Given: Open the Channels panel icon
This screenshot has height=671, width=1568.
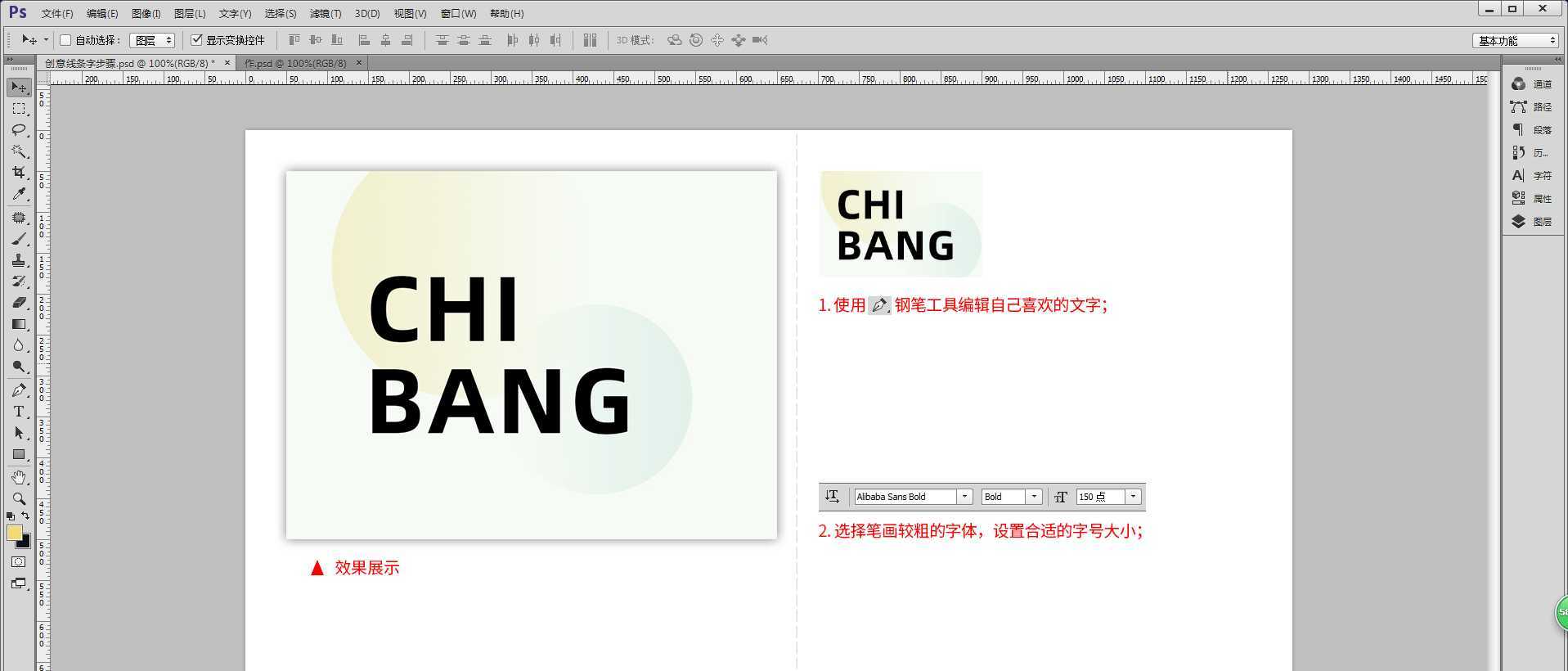Looking at the screenshot, I should (1519, 84).
